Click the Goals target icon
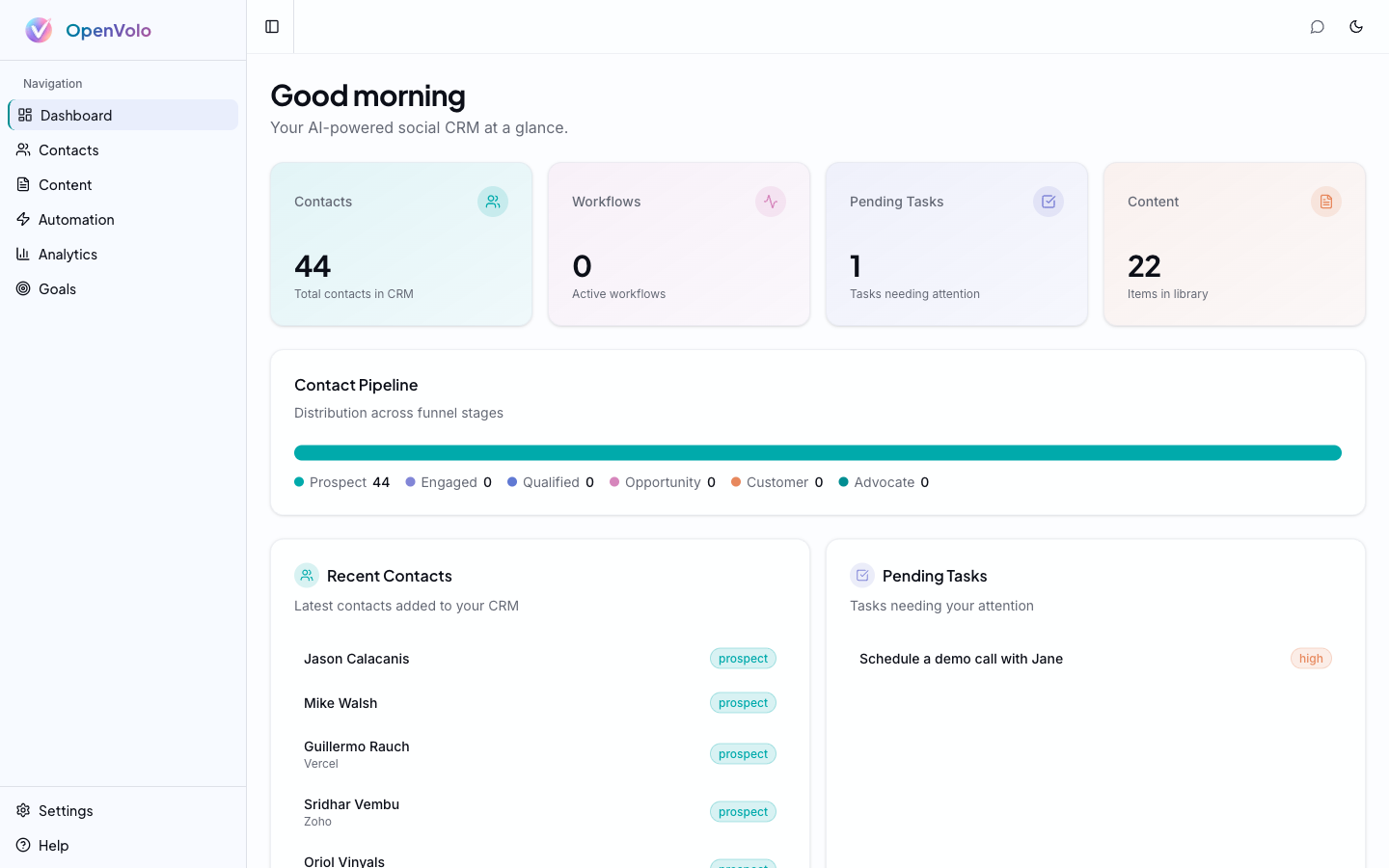This screenshot has width=1389, height=868. [x=23, y=288]
